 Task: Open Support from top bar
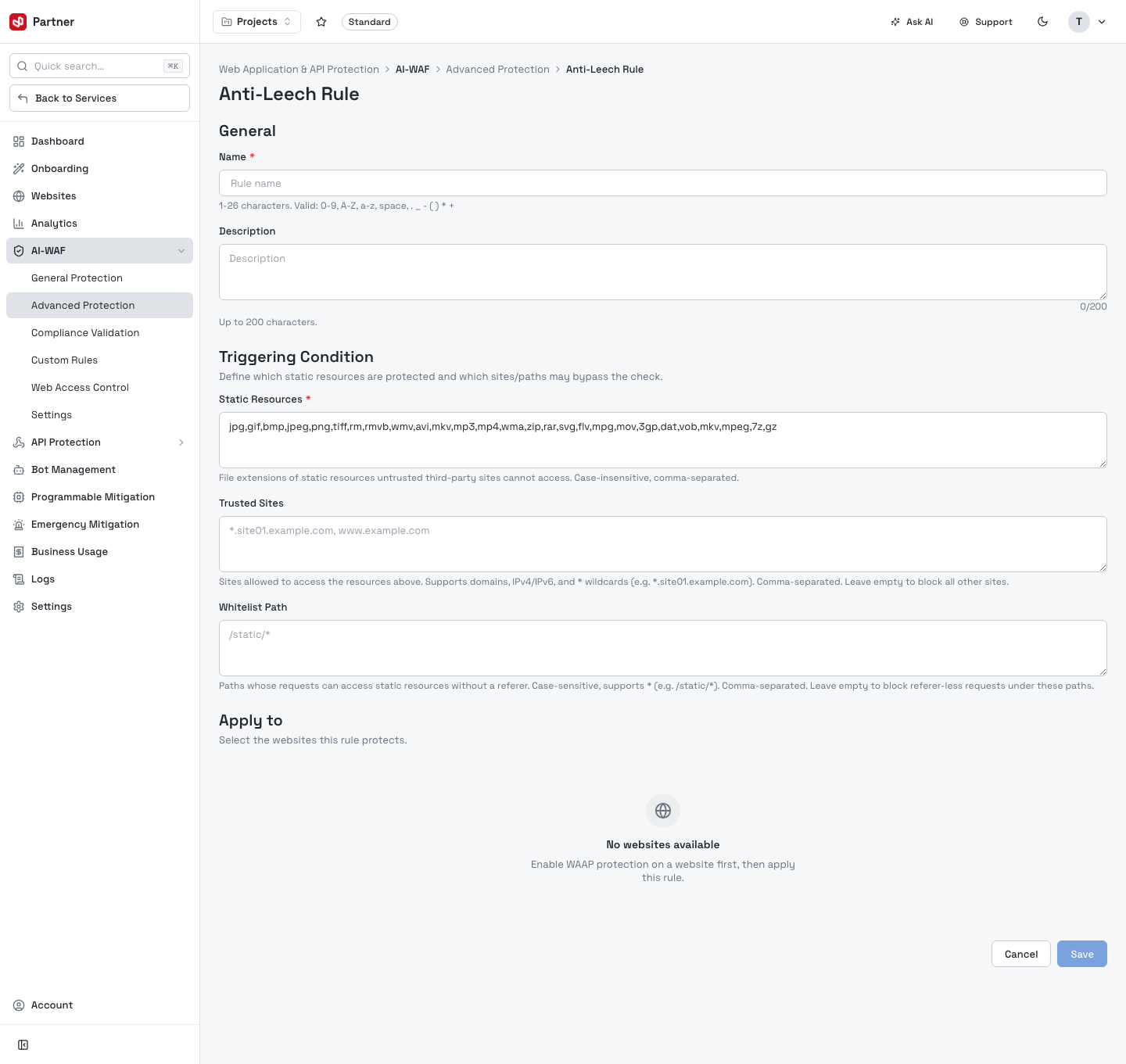click(986, 22)
